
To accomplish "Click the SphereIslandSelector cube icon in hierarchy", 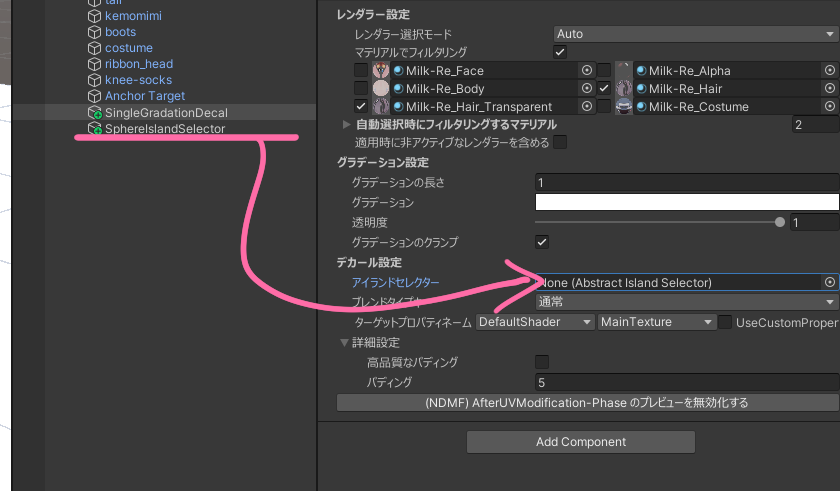I will pos(95,129).
